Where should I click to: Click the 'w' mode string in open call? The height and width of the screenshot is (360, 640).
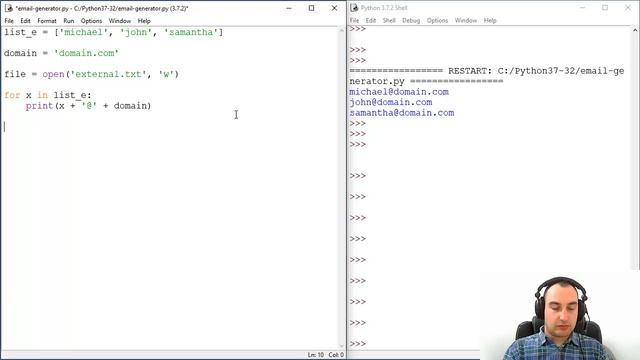click(166, 74)
